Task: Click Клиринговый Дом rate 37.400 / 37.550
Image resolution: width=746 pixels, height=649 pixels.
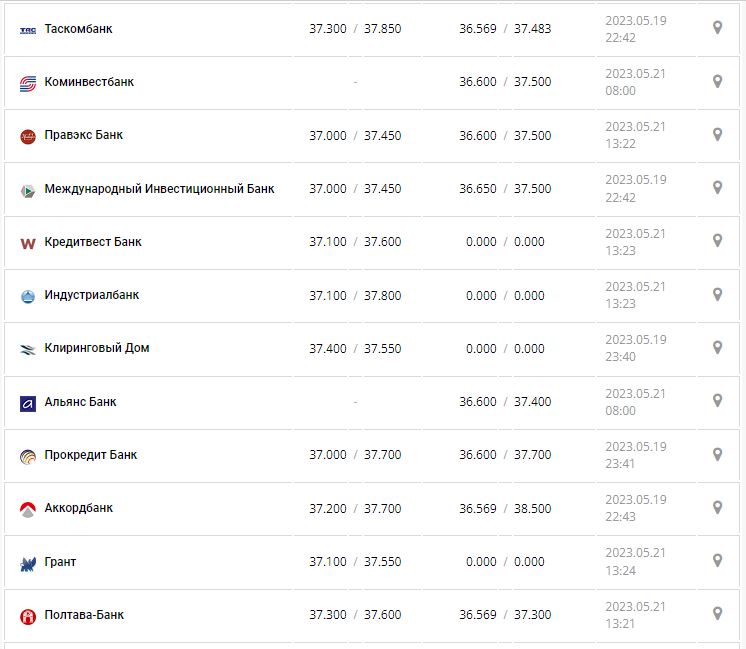Action: 355,349
